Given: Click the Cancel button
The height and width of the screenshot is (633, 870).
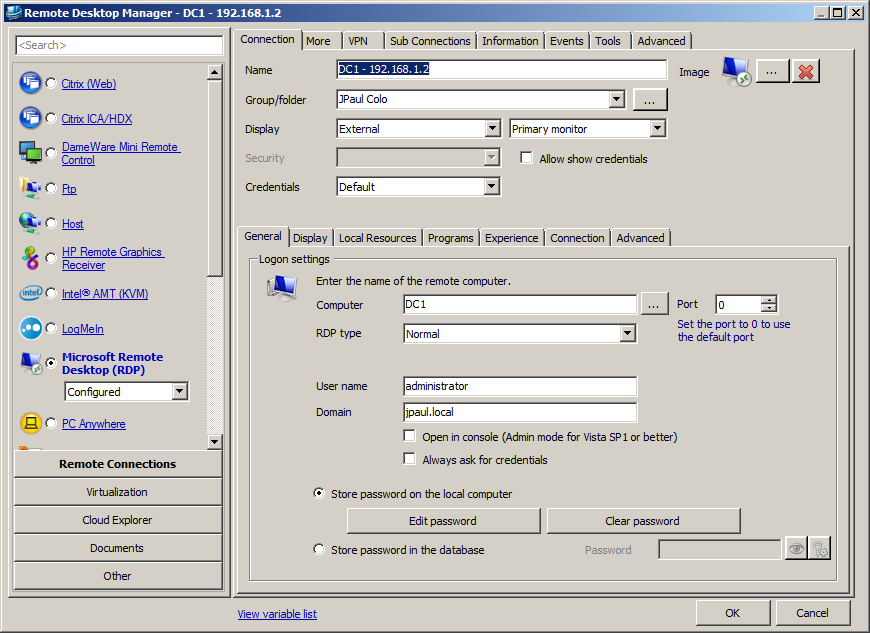Looking at the screenshot, I should [x=812, y=612].
